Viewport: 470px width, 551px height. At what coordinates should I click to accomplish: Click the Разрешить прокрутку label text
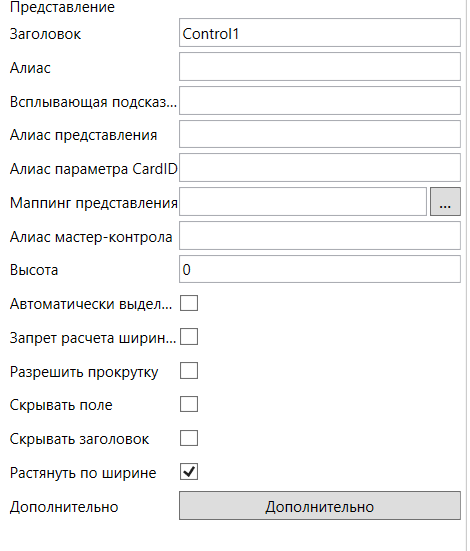[84, 372]
